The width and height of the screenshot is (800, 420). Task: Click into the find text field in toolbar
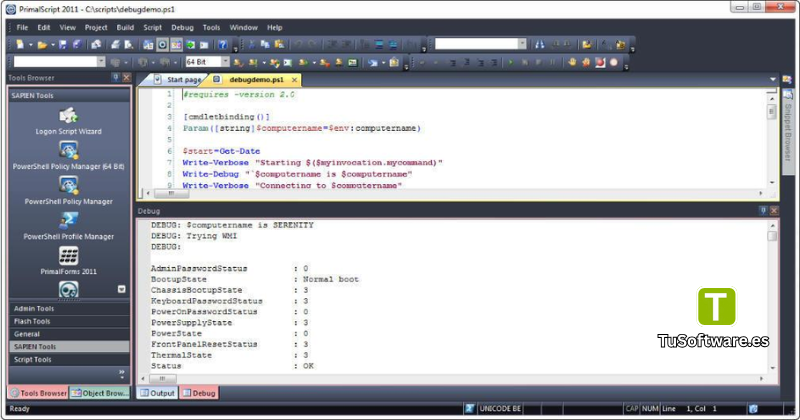point(476,44)
